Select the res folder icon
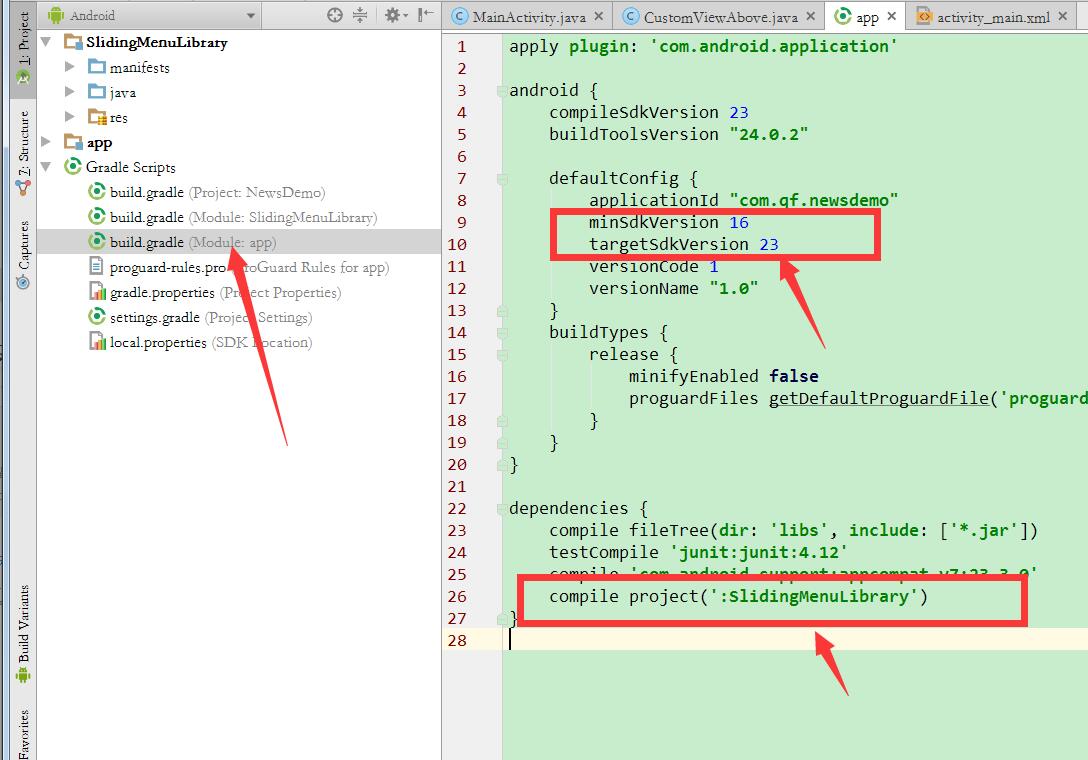This screenshot has width=1088, height=760. (x=97, y=117)
